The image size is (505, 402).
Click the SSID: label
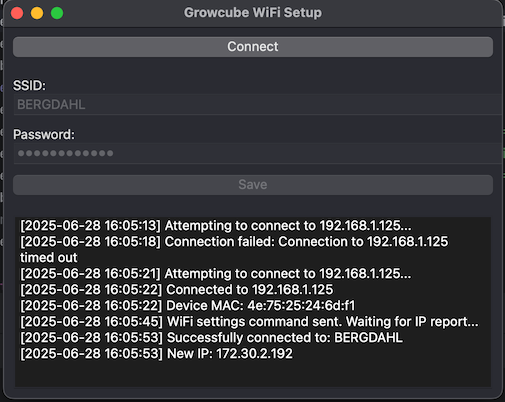(29, 86)
